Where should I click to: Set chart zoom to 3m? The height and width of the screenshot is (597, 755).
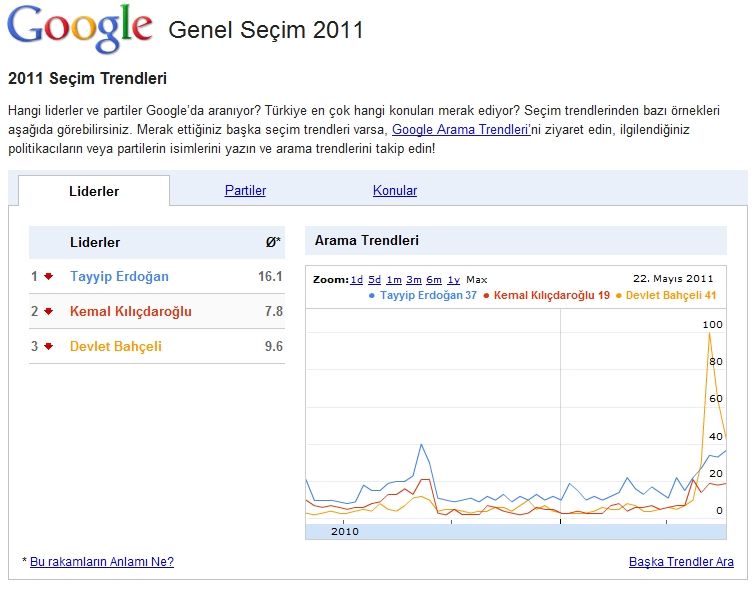[412, 280]
